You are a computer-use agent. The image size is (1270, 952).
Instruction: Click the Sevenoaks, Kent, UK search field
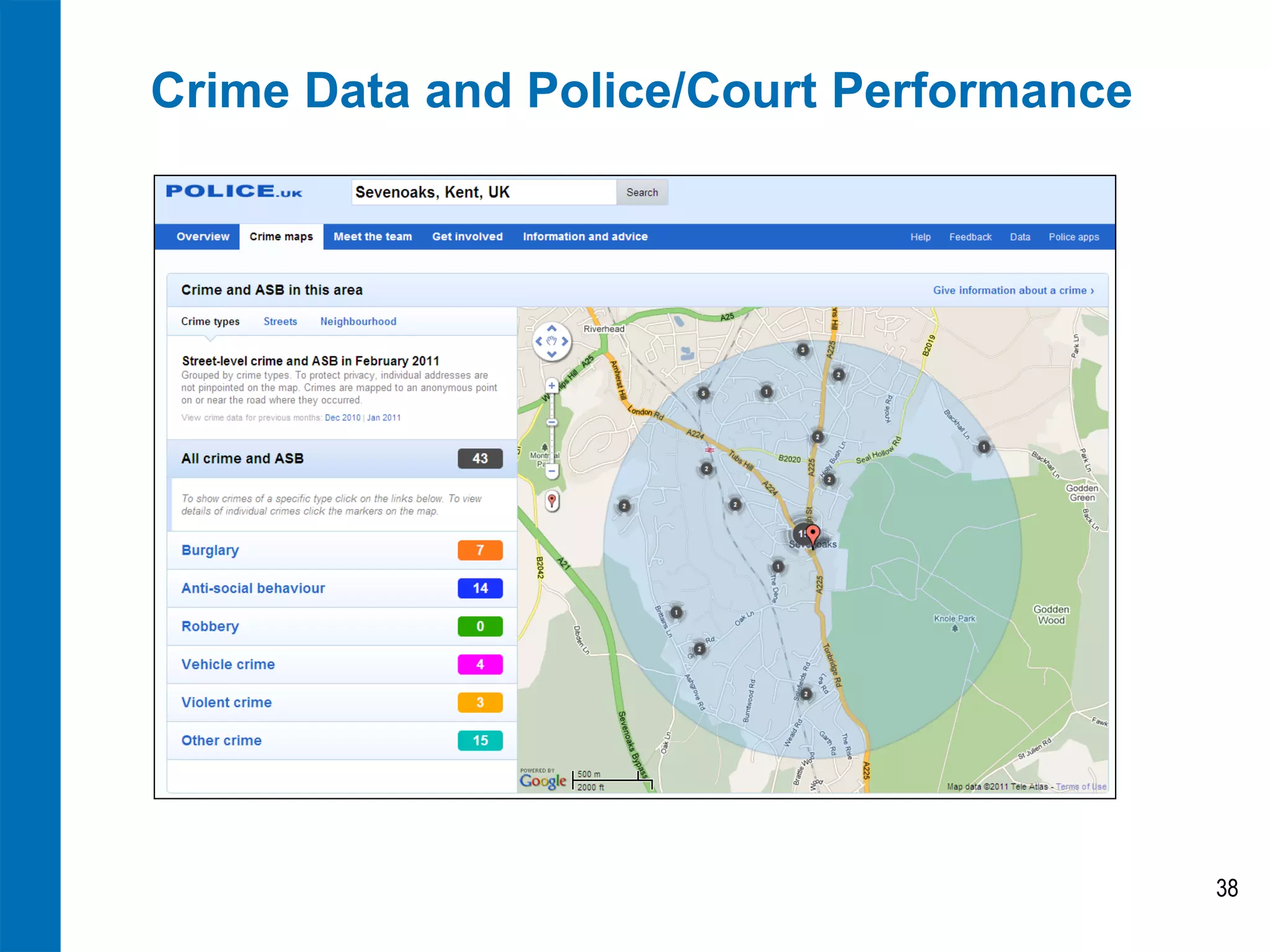[x=484, y=192]
